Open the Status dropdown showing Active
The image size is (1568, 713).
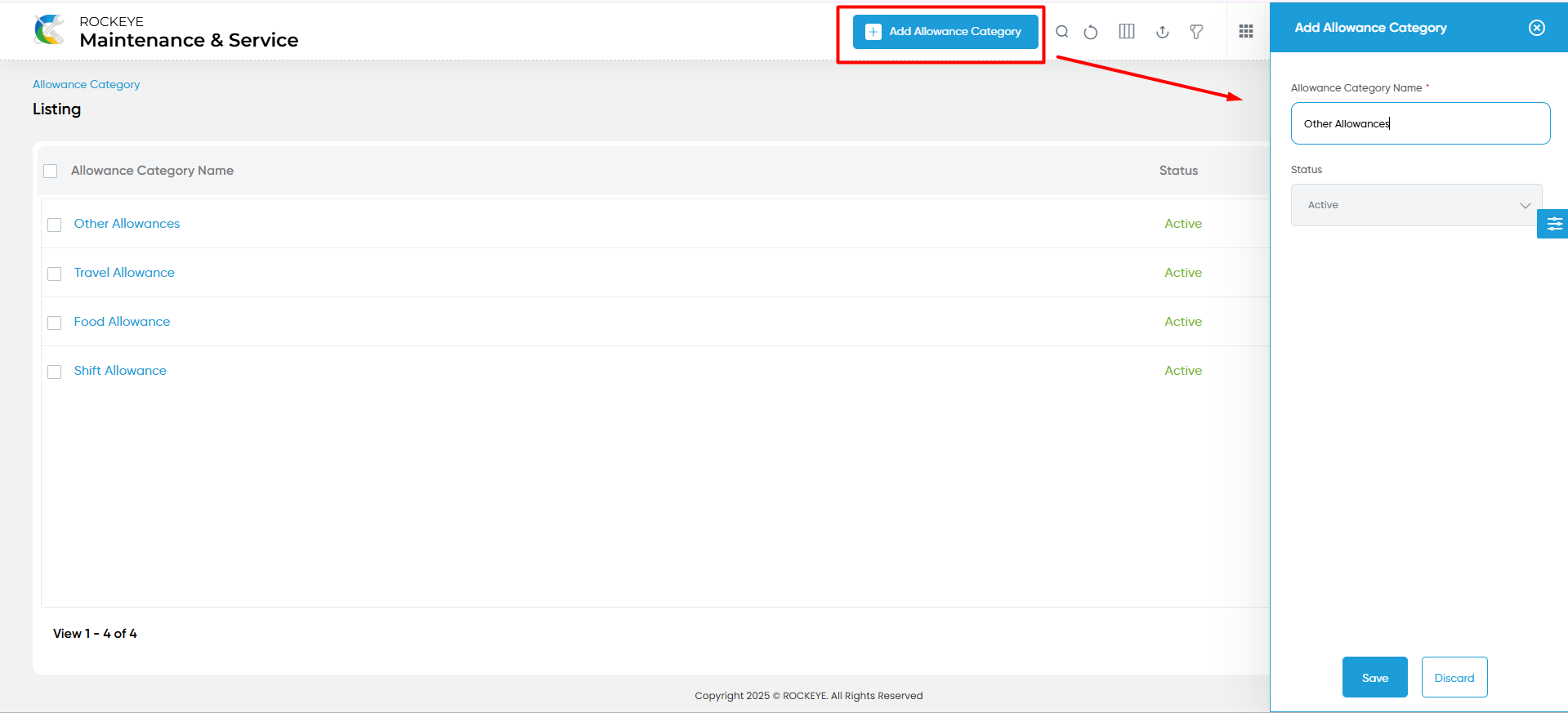pos(1416,205)
